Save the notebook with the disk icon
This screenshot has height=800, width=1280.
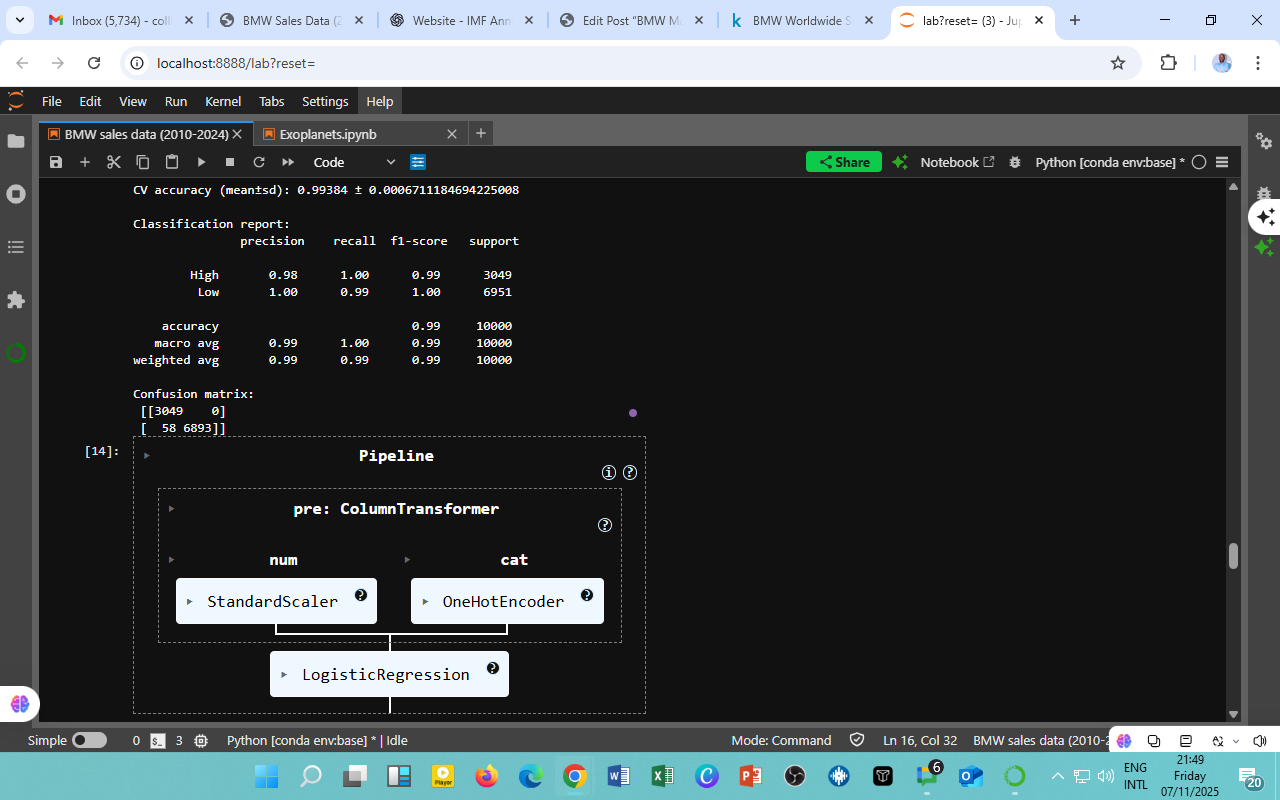pyautogui.click(x=56, y=162)
